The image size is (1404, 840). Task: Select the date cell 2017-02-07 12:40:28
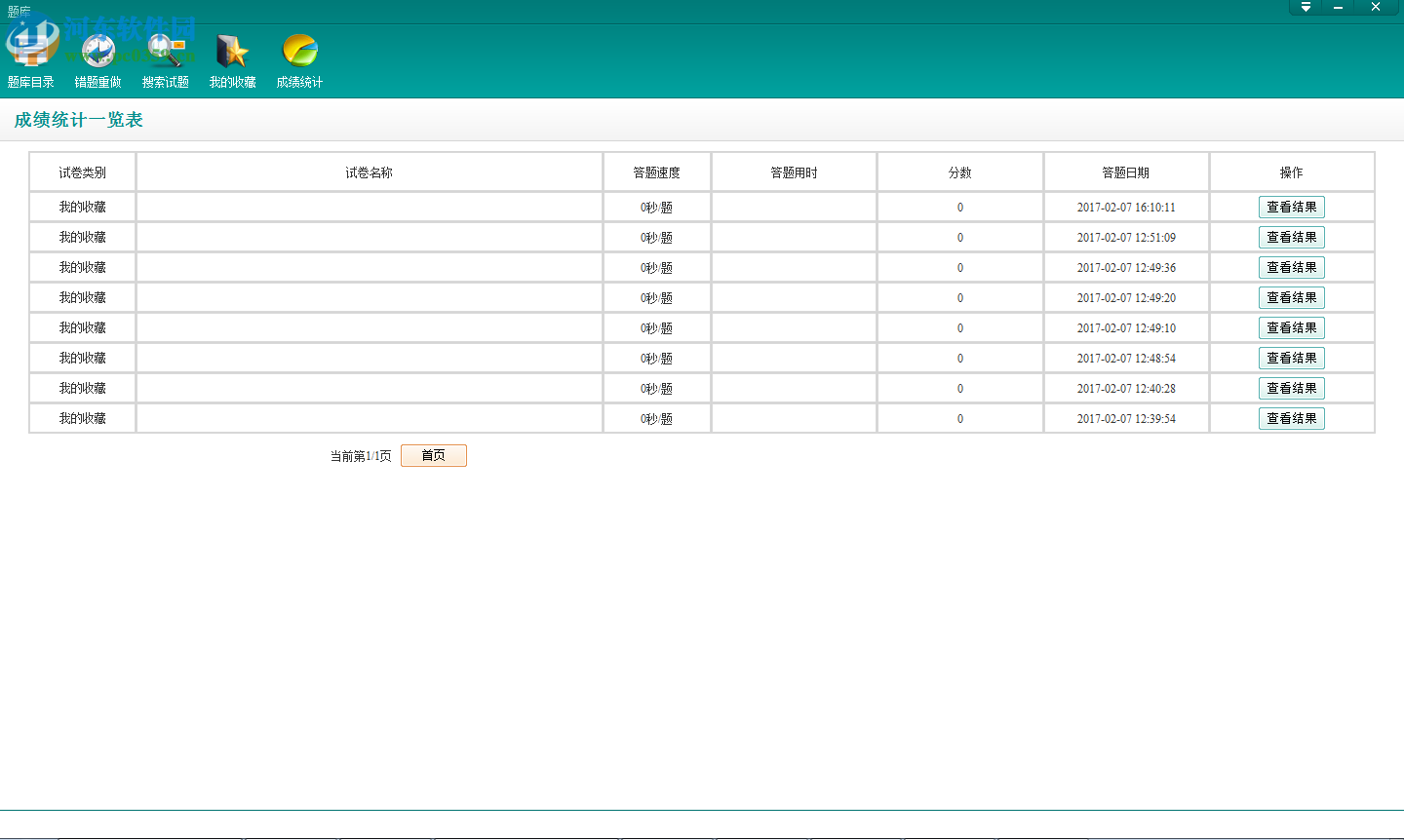tap(1126, 389)
